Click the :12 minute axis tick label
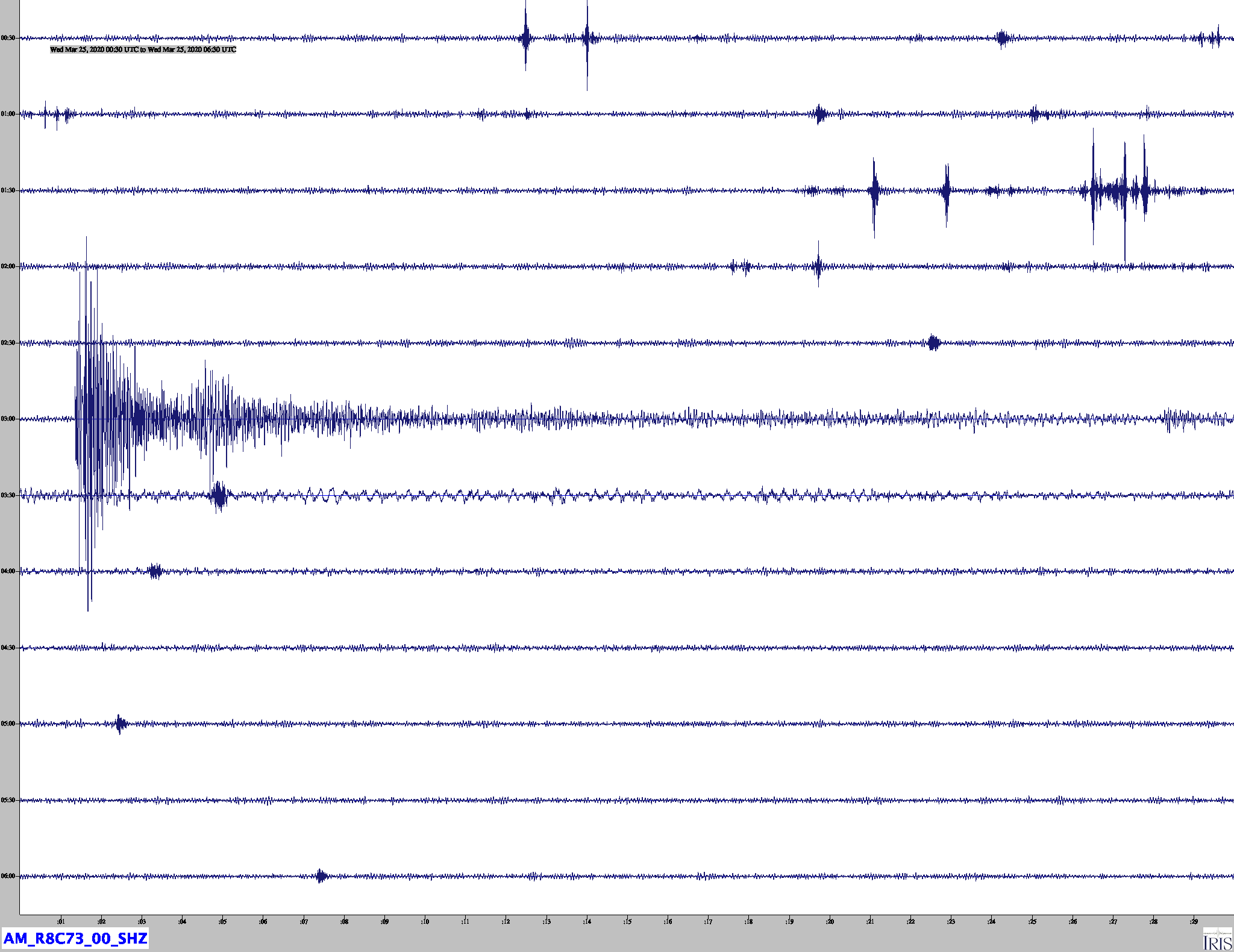Image resolution: width=1234 pixels, height=952 pixels. coord(506,921)
